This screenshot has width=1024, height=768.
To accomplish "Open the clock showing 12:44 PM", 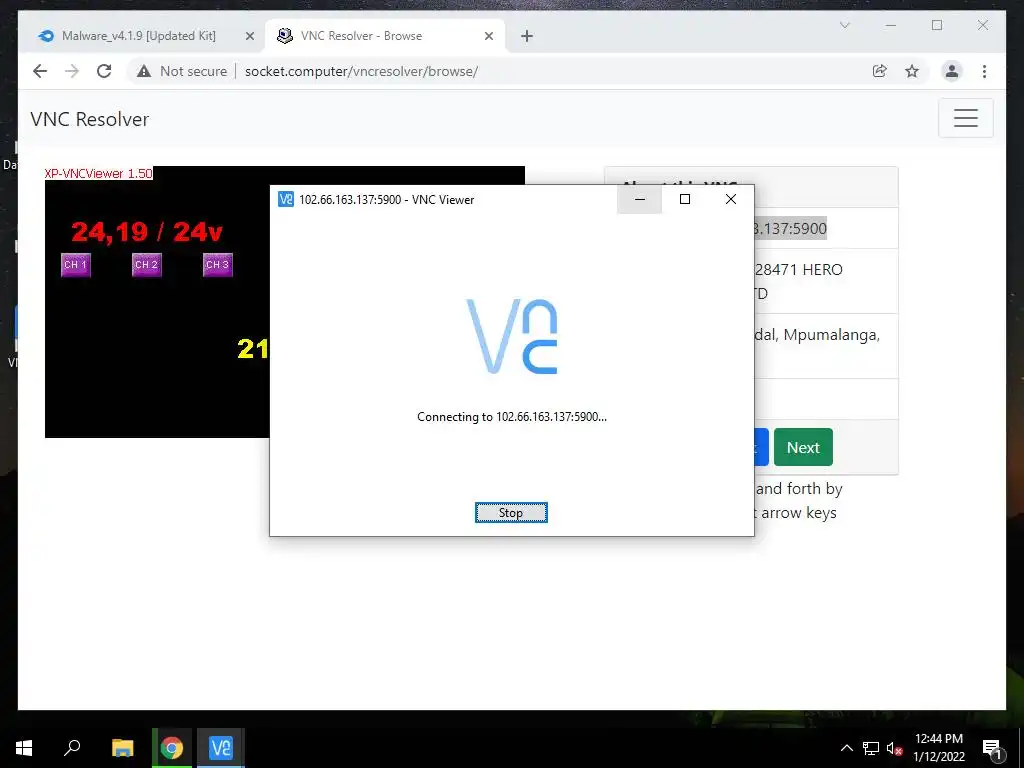I will pyautogui.click(x=938, y=748).
